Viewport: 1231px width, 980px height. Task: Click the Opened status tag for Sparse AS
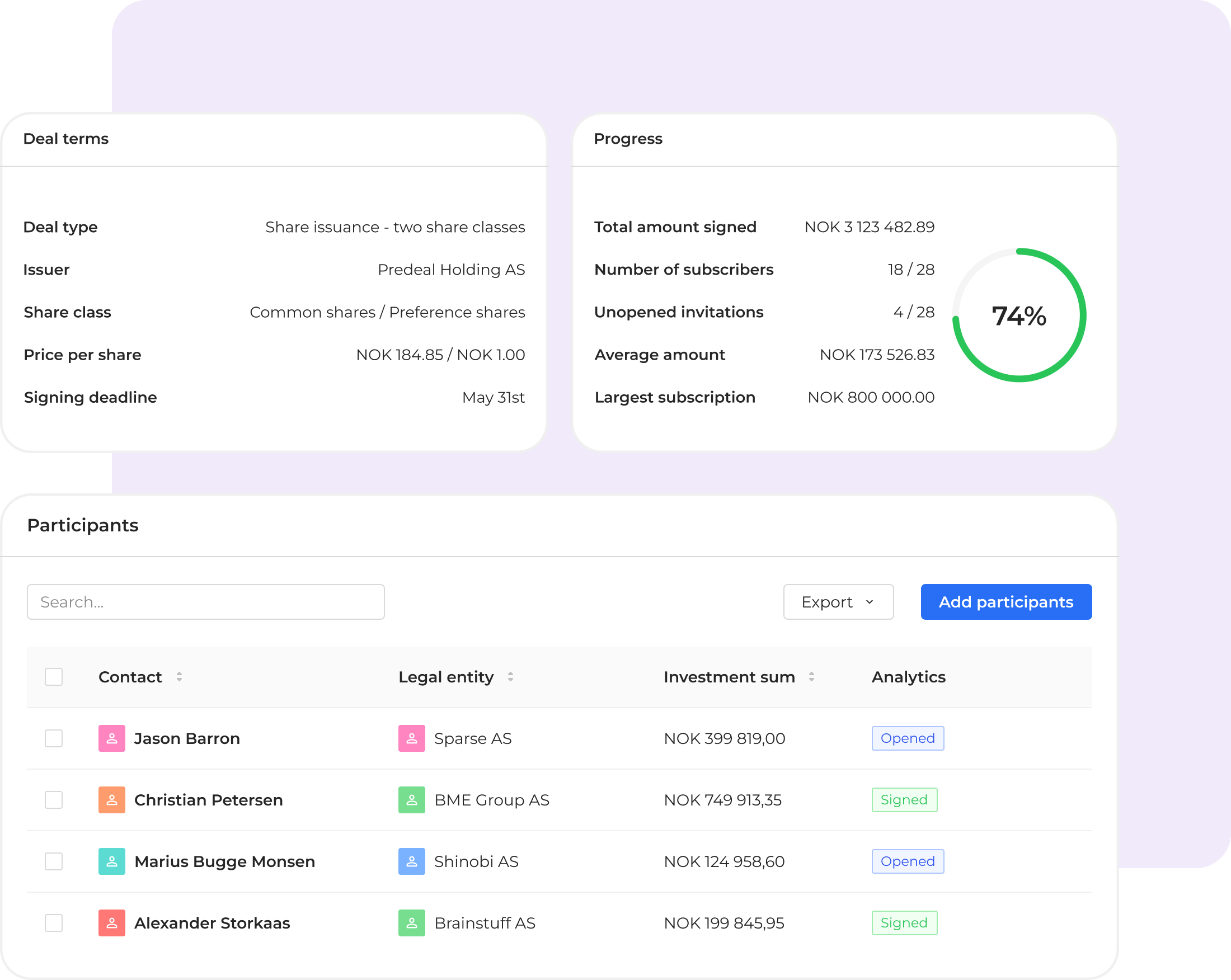[907, 738]
